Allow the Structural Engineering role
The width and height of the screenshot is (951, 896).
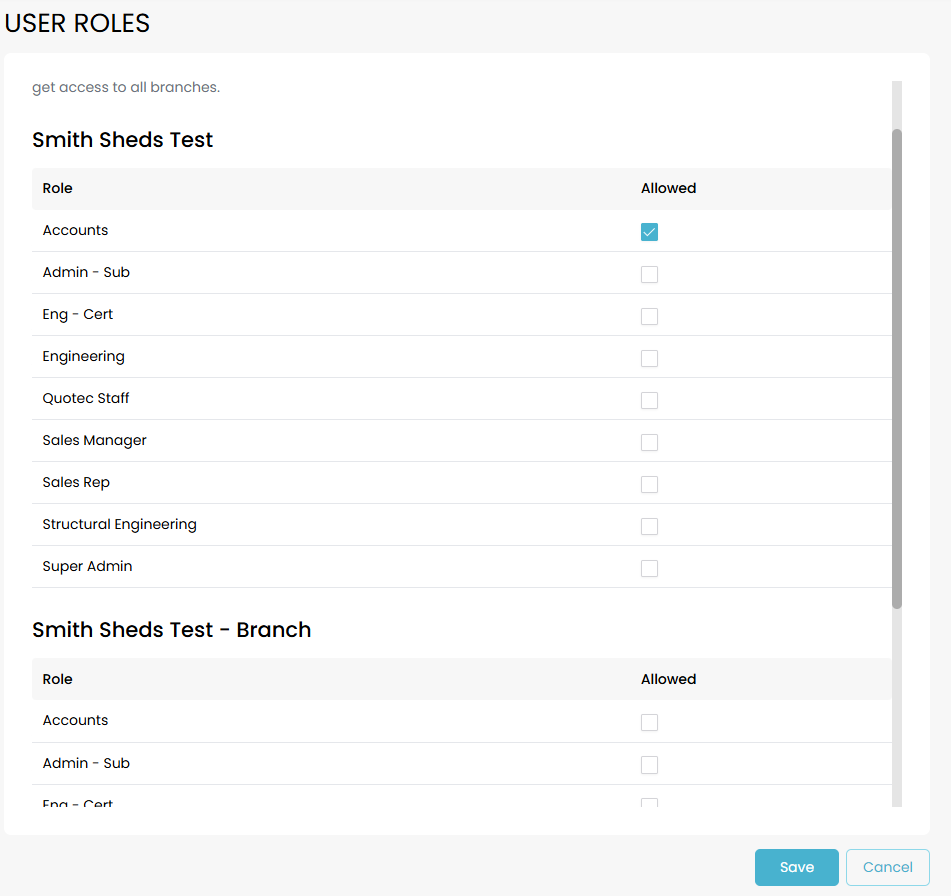(x=650, y=526)
